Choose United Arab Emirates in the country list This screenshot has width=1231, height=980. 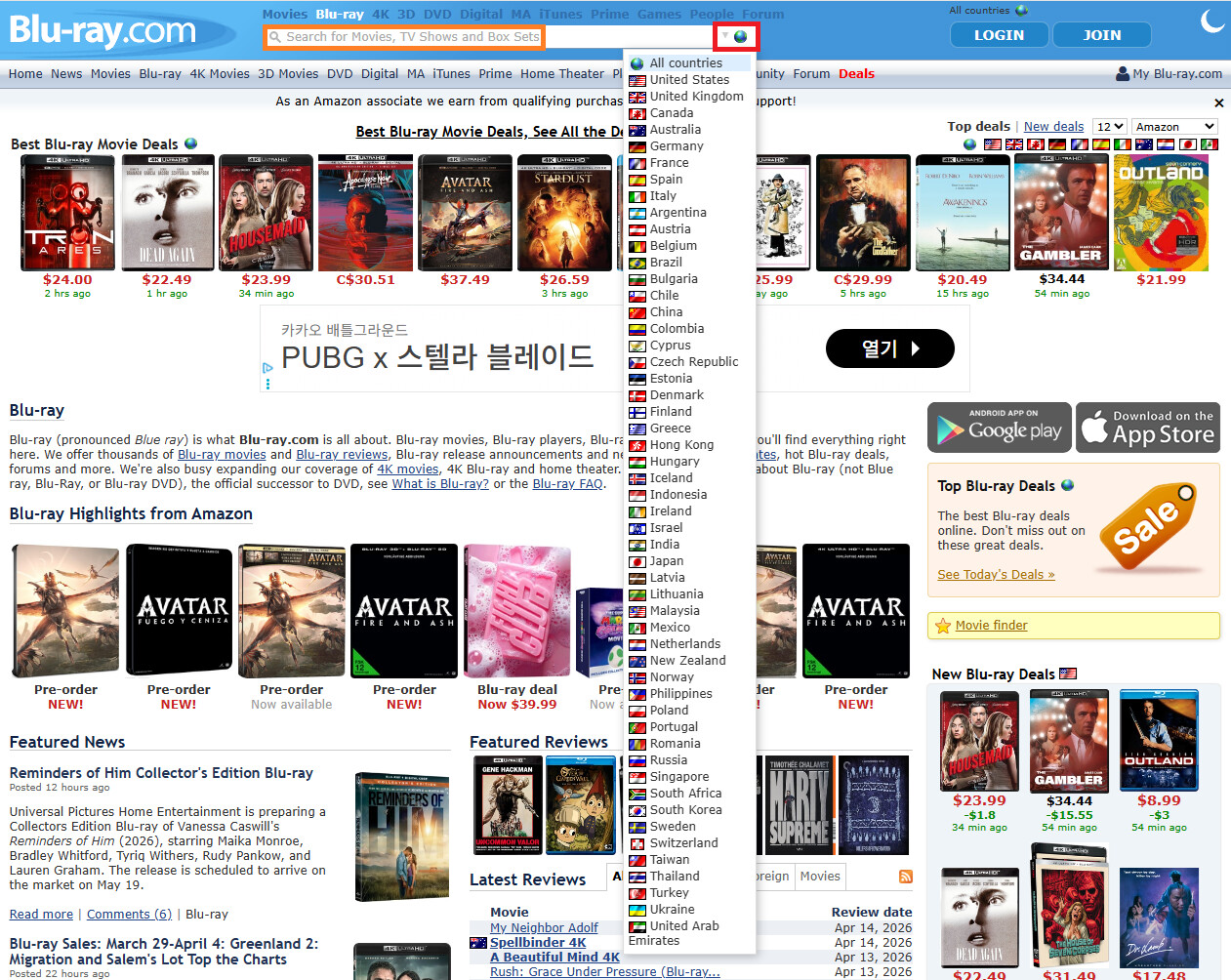click(689, 933)
